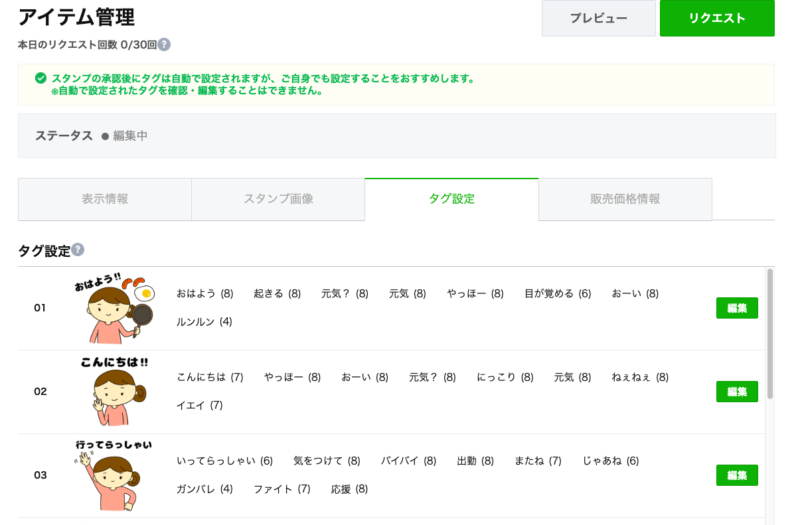Click the 出勤 (8) tag

coord(475,461)
